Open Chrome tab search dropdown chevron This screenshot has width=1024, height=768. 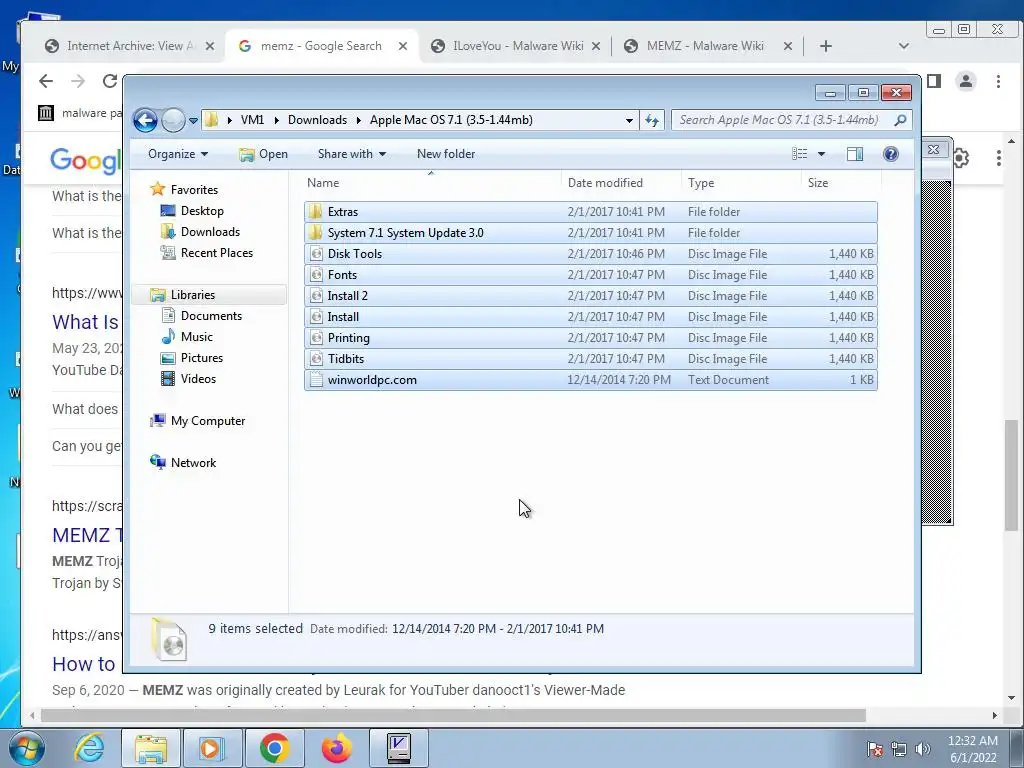pyautogui.click(x=904, y=46)
